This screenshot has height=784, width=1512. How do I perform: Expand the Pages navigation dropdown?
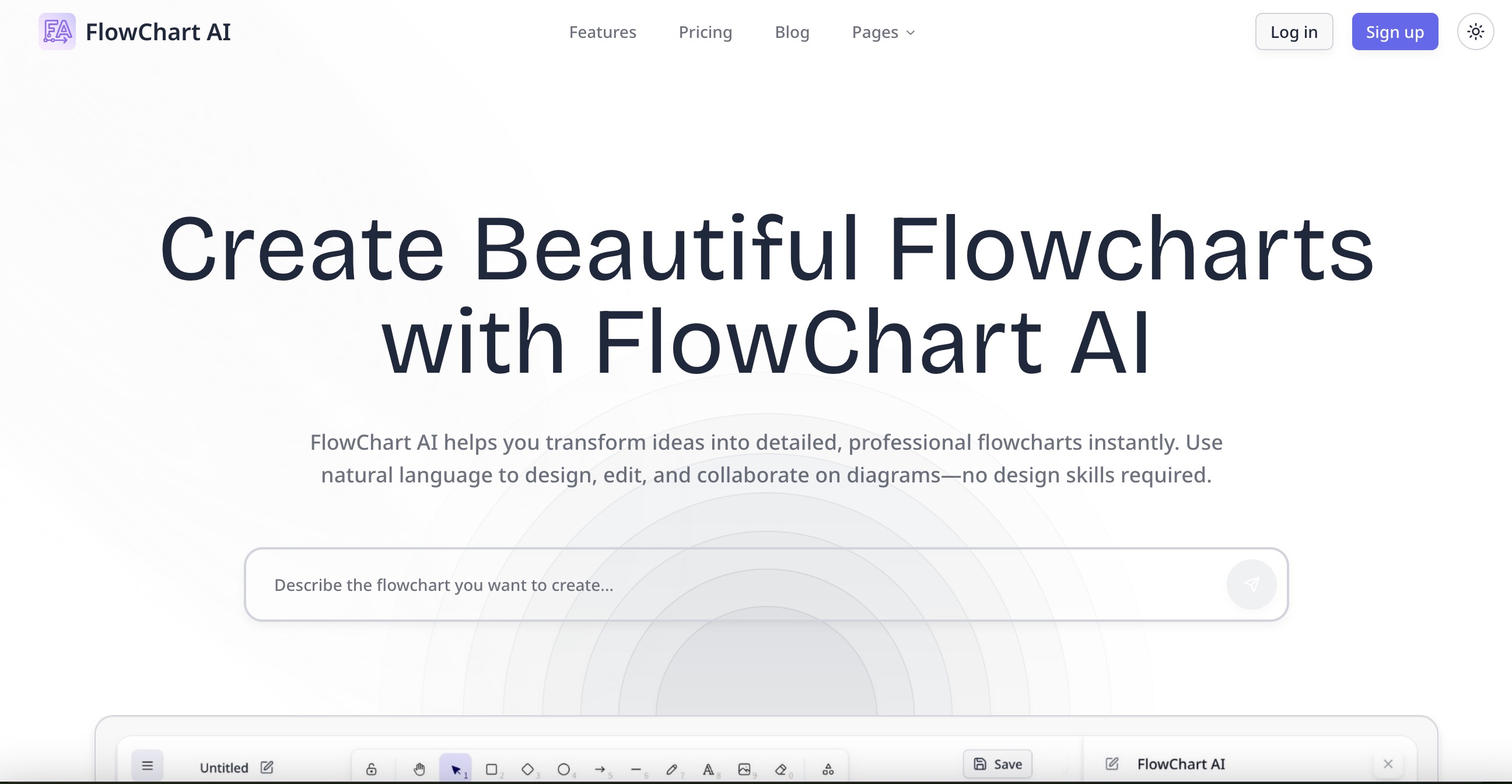coord(883,32)
